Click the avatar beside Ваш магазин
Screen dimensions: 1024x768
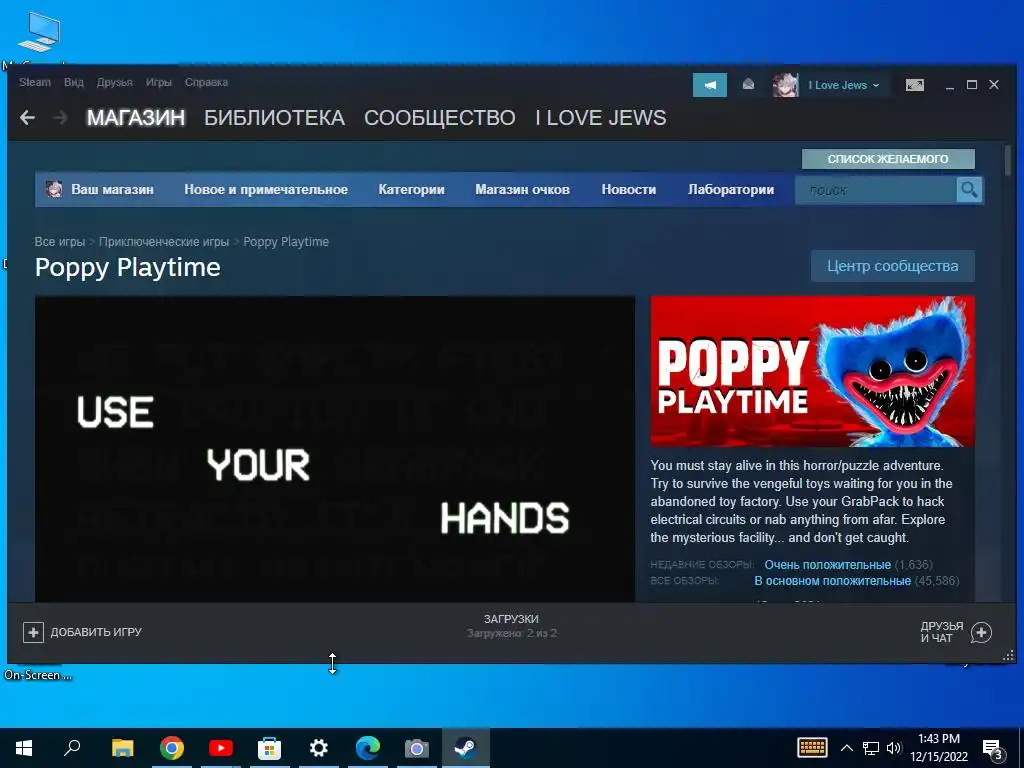coord(54,189)
